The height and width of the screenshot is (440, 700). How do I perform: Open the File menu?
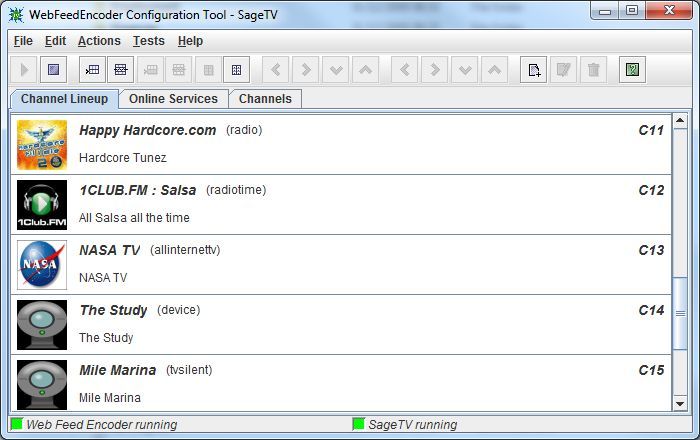click(x=23, y=41)
